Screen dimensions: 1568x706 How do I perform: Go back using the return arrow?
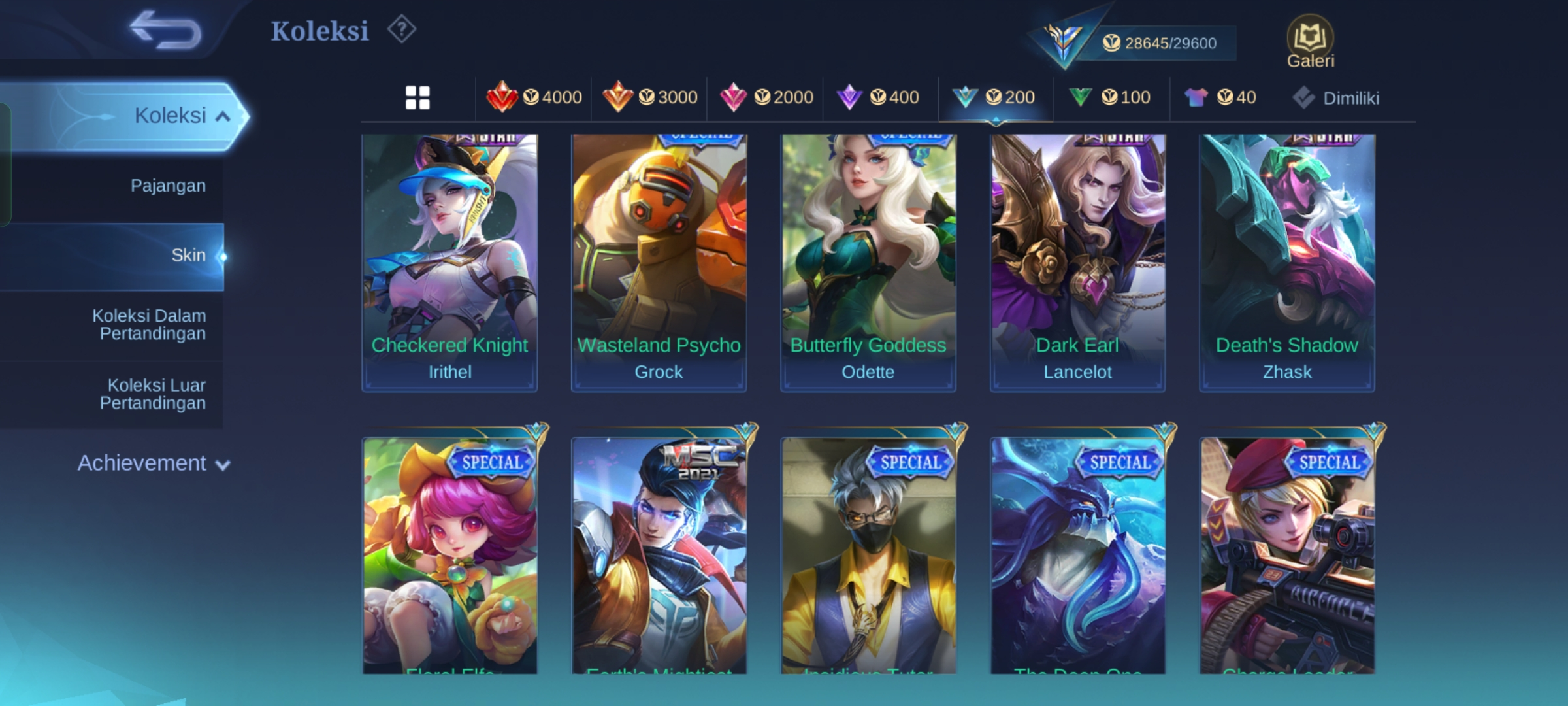point(165,29)
